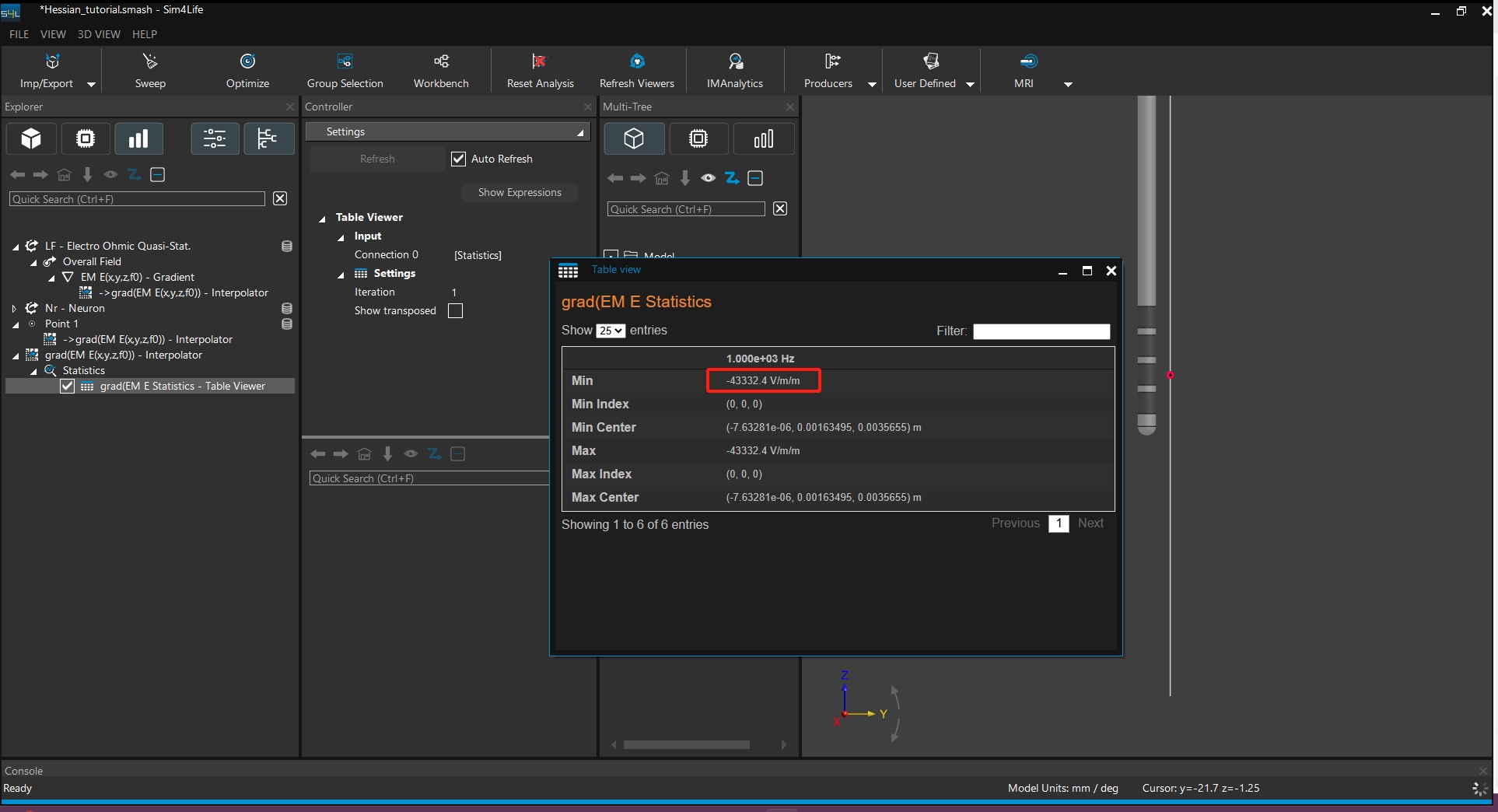Open the Producers dropdown arrow

[x=872, y=84]
